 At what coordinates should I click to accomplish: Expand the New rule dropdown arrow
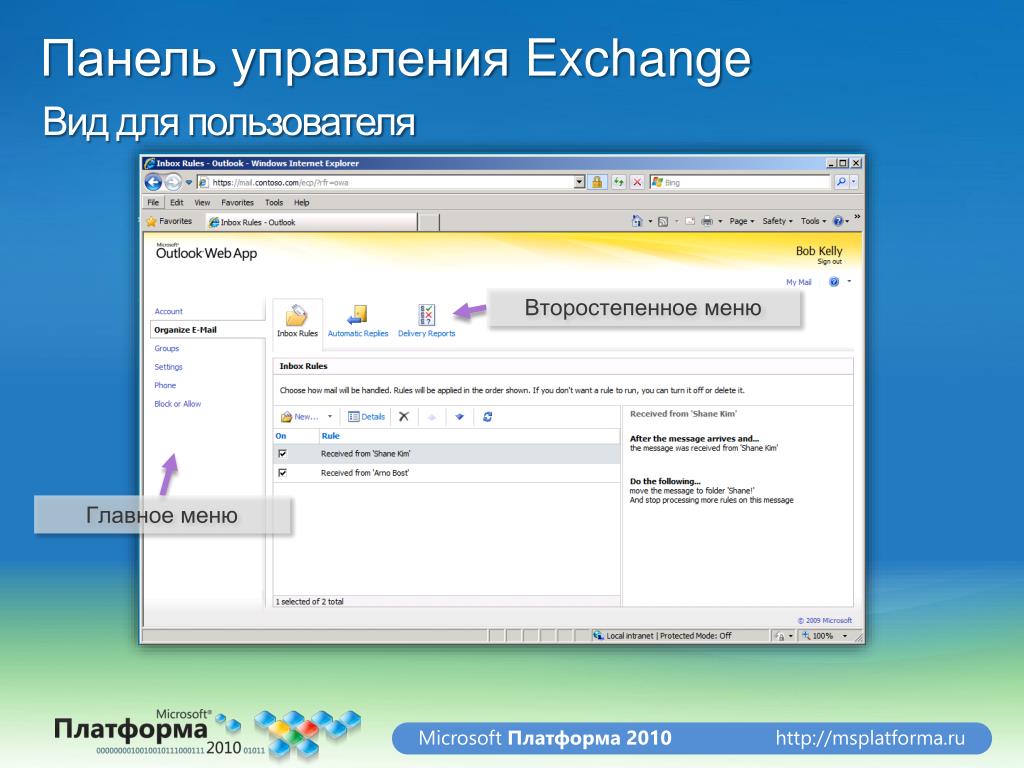click(x=330, y=417)
